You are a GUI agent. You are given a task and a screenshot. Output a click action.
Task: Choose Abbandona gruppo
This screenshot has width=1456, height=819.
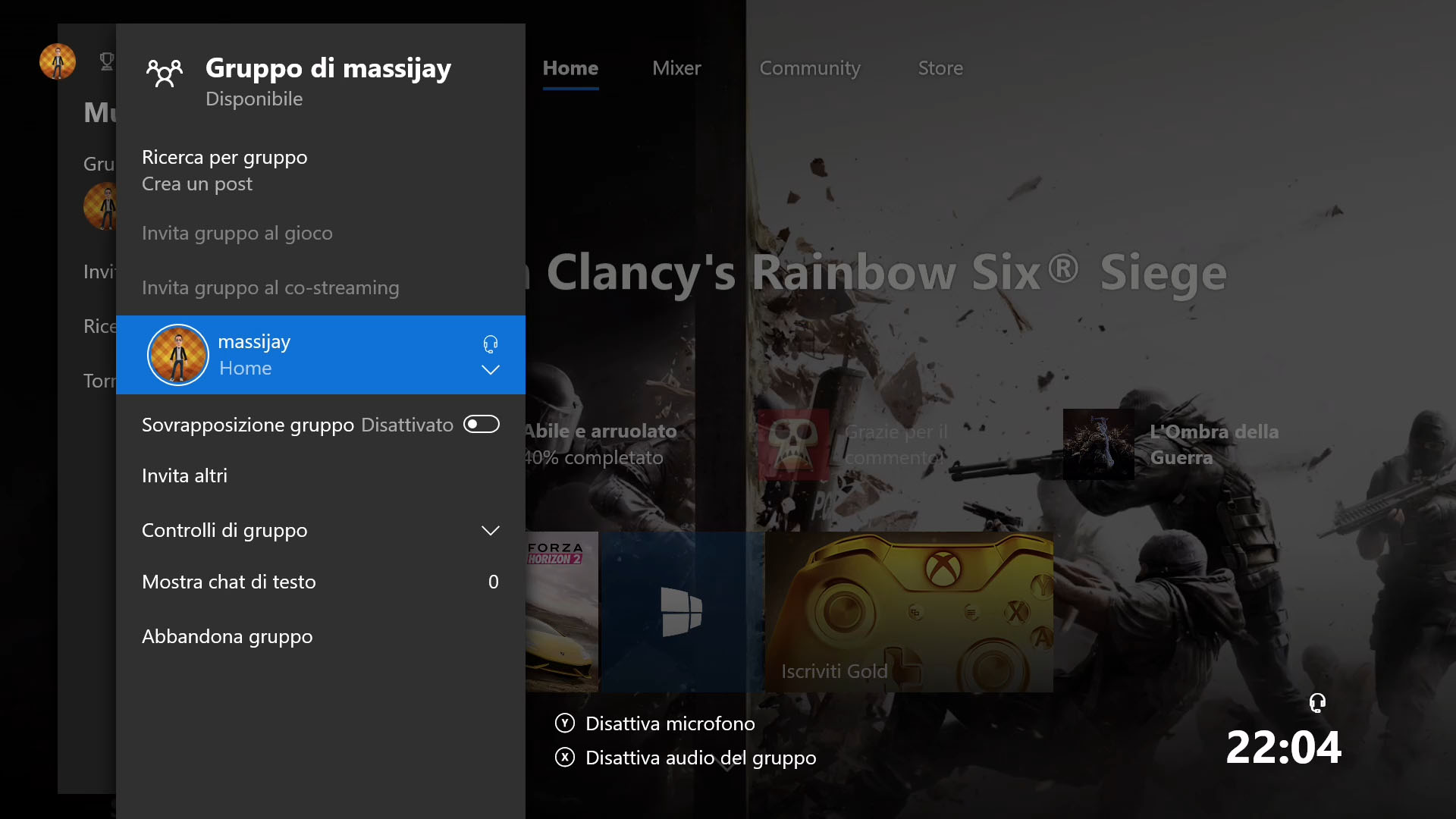pyautogui.click(x=321, y=636)
